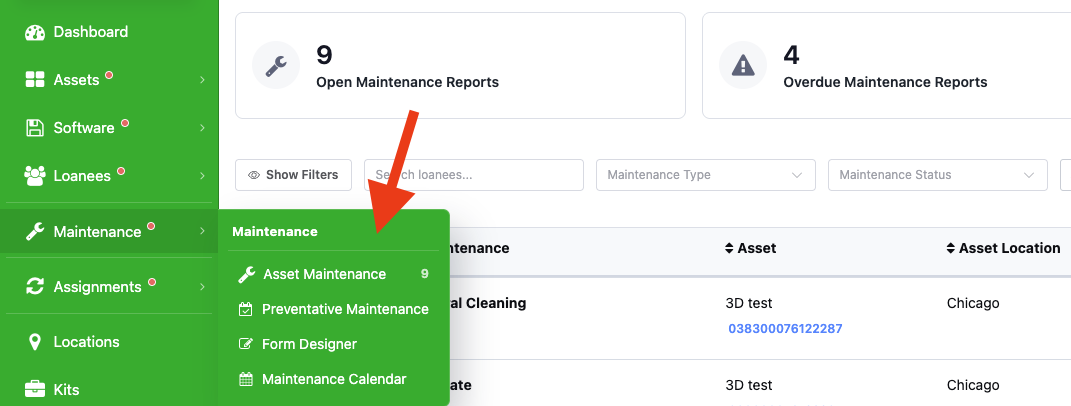Click the Asset Maintenance wrench icon in submenu
This screenshot has width=1071, height=406.
pos(246,274)
